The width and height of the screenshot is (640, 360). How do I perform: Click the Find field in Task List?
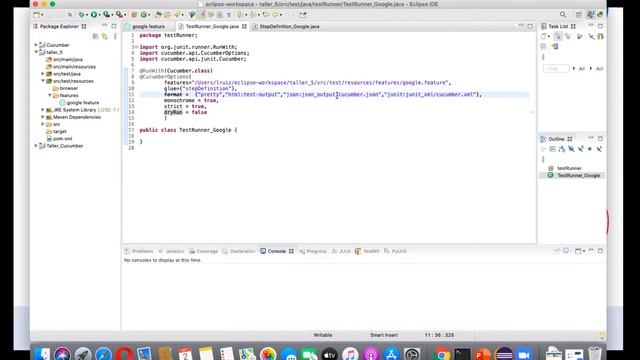[556, 69]
